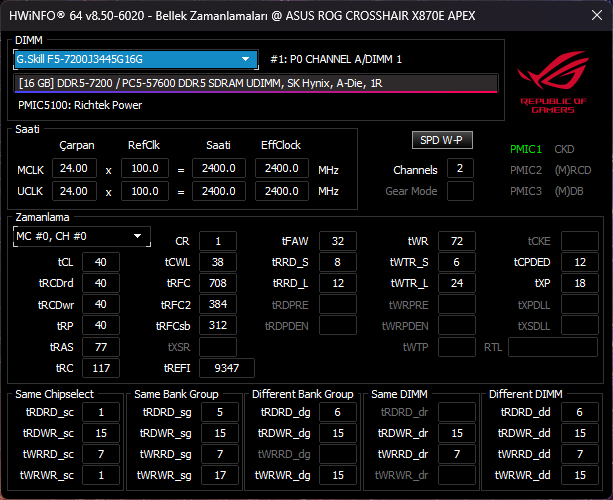
Task: Select the PMIC1 indicator
Action: tap(525, 149)
